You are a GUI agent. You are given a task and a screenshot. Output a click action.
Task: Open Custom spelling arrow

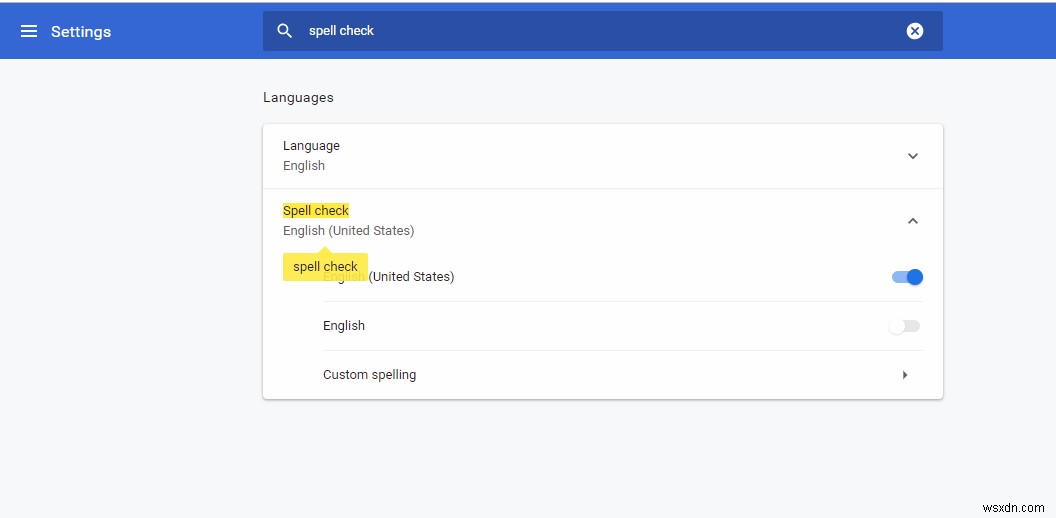coord(905,375)
